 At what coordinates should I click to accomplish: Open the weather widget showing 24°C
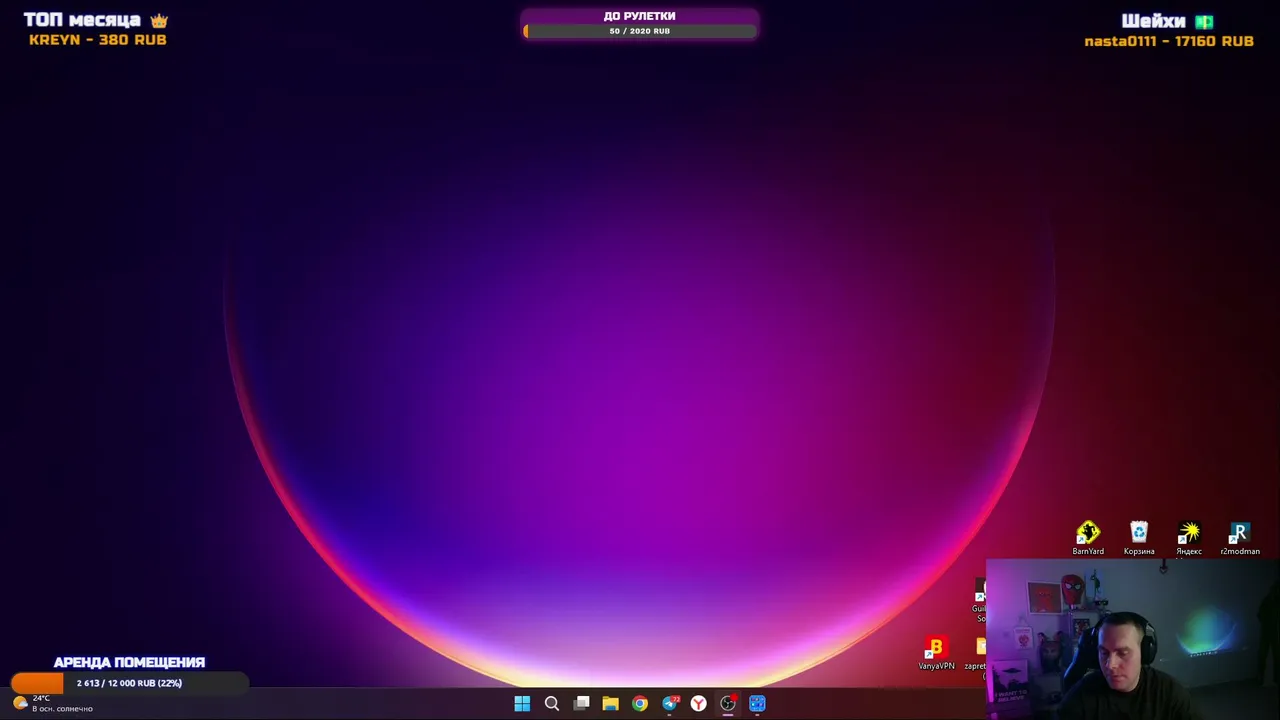click(x=52, y=703)
